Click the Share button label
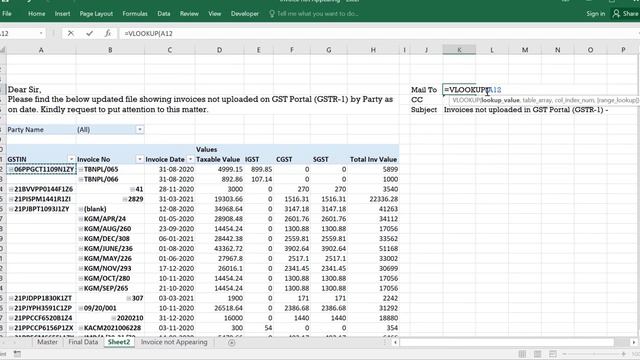640x360 pixels. point(631,14)
